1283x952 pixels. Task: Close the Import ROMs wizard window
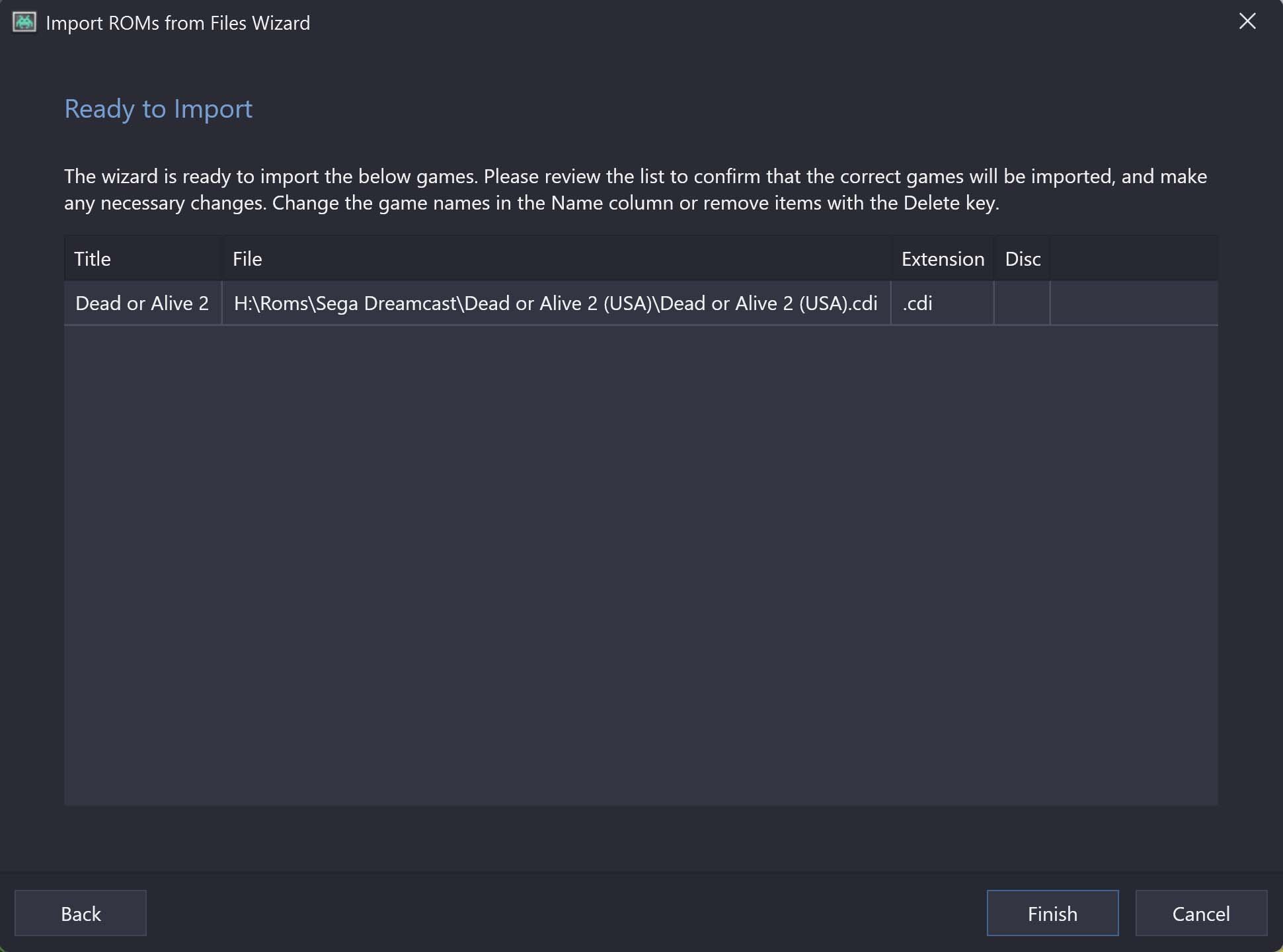1247,22
